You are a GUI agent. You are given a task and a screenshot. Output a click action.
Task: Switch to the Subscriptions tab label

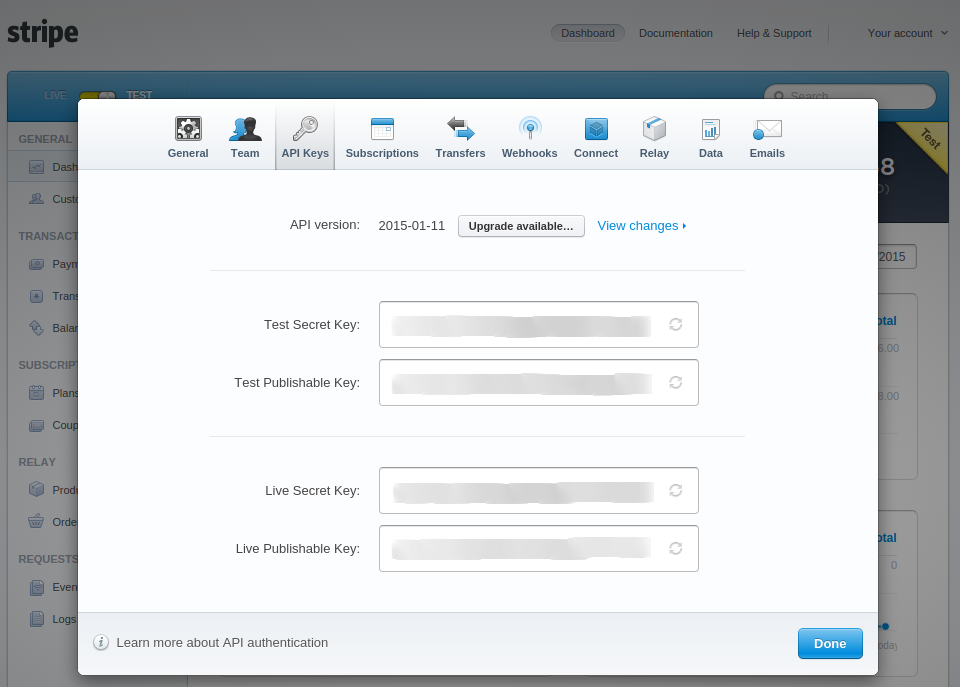pos(382,153)
